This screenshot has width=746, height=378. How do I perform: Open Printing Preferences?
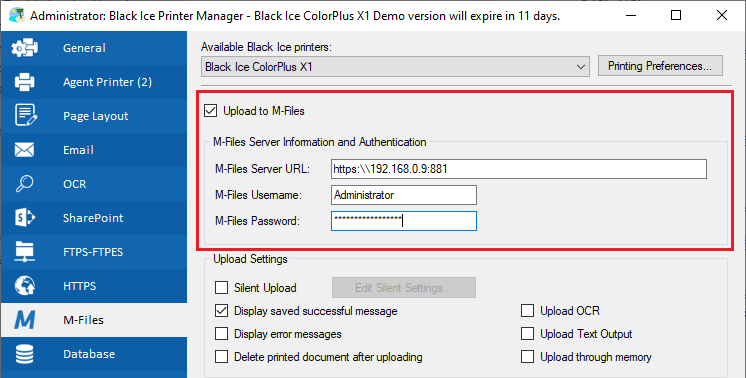[x=660, y=66]
